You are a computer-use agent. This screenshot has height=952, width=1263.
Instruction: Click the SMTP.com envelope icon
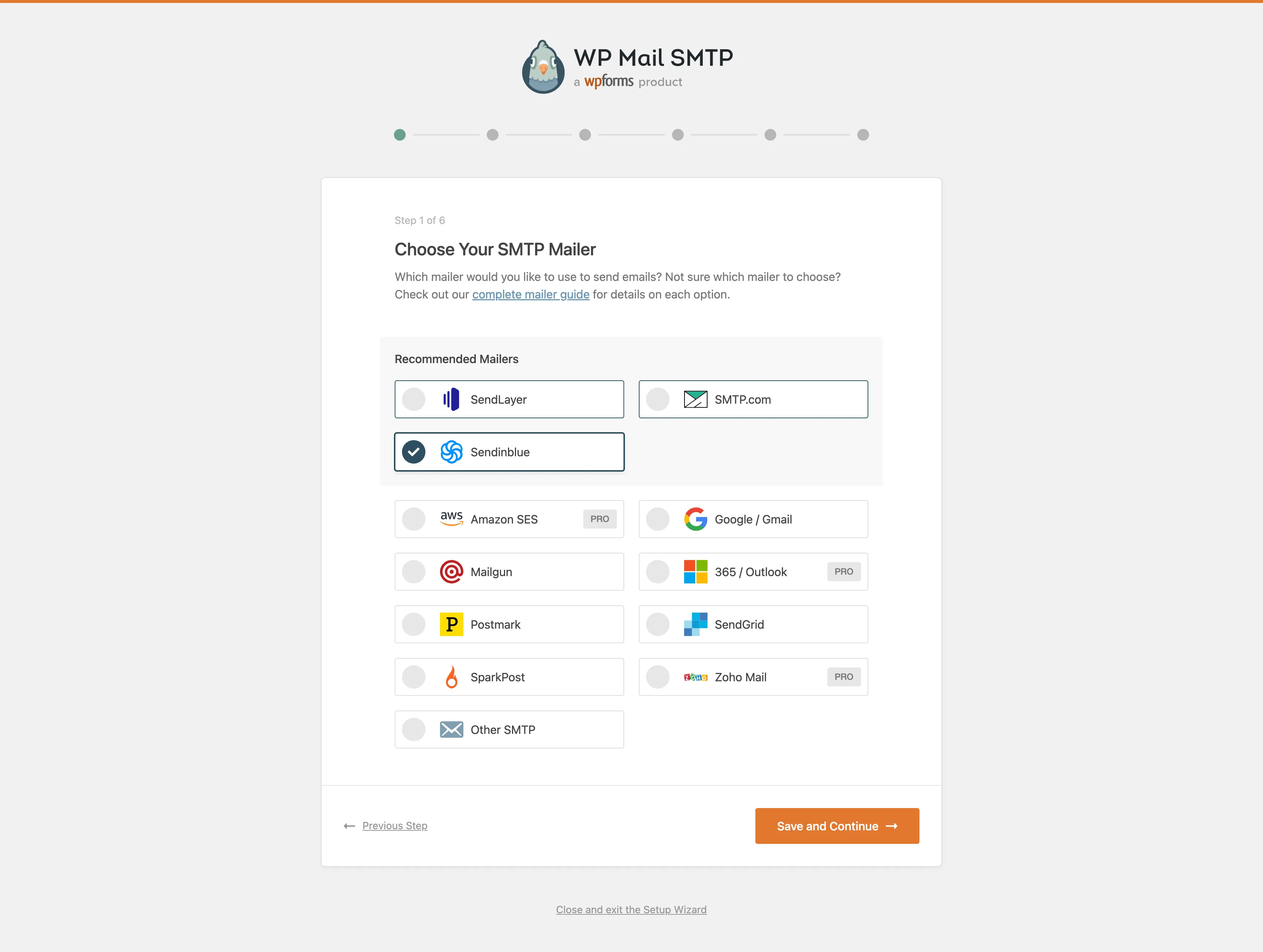coord(695,399)
